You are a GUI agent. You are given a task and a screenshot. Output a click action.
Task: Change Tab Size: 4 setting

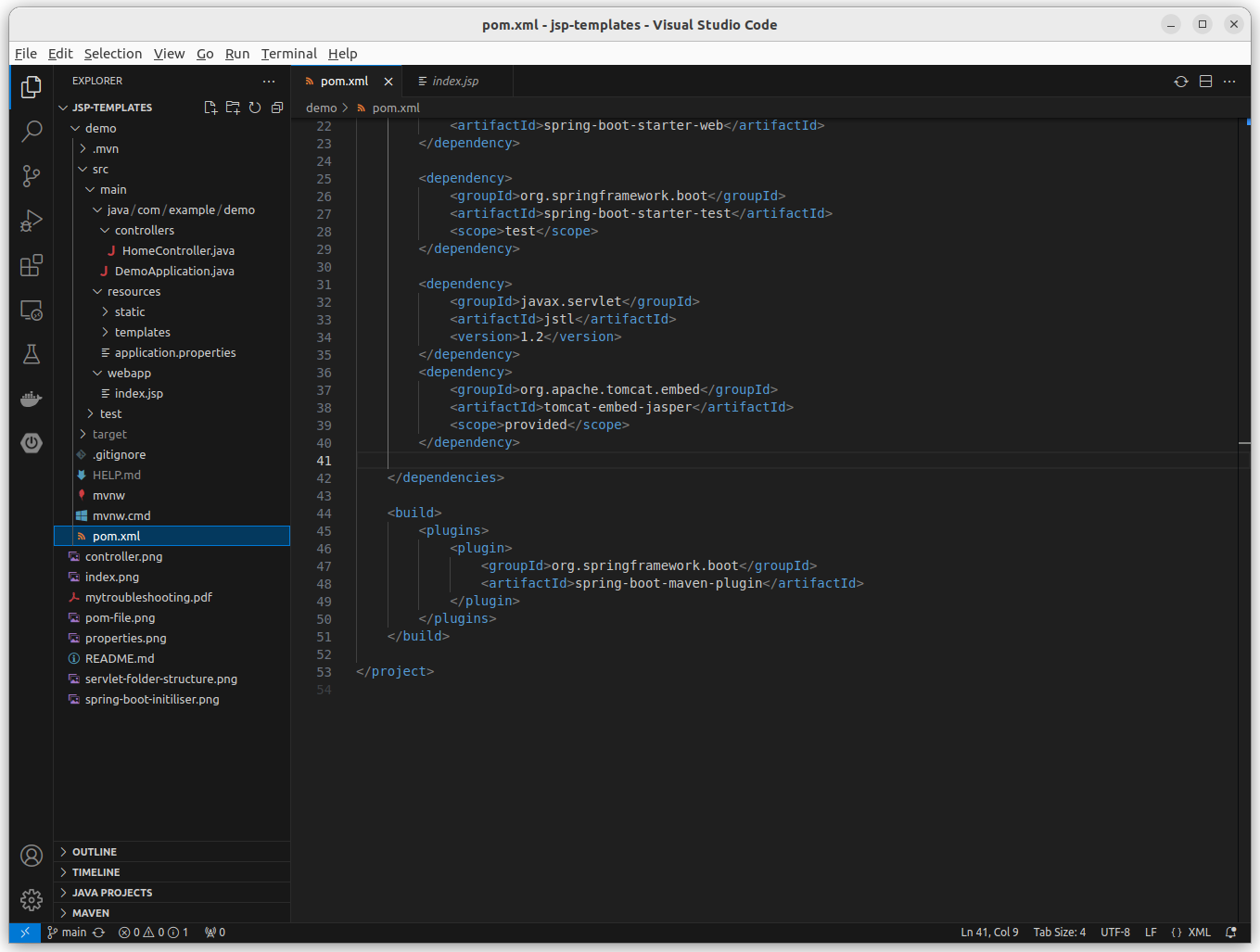(x=1060, y=933)
